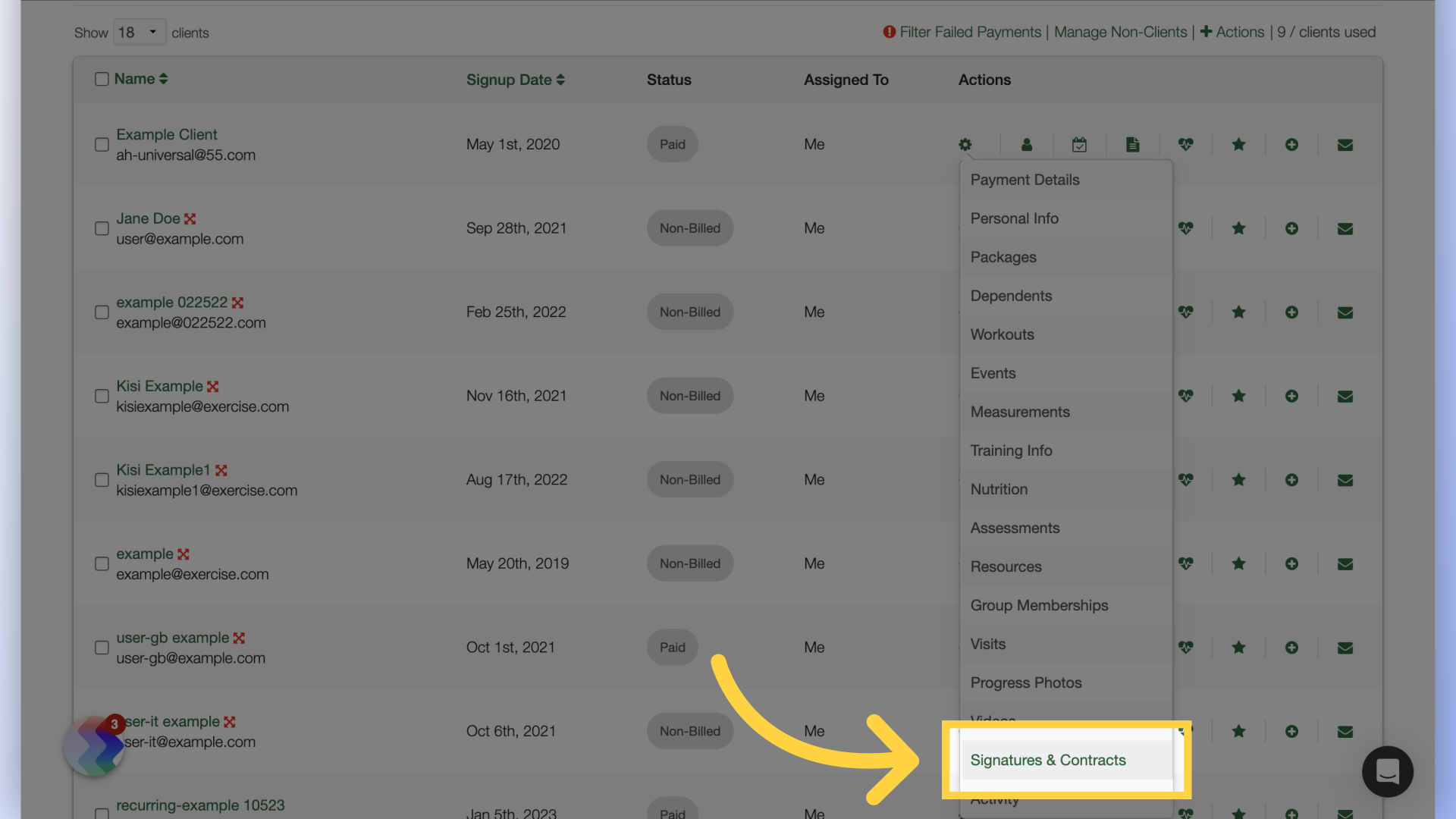
Task: Open Progress Photos in the menu
Action: coord(1065,682)
